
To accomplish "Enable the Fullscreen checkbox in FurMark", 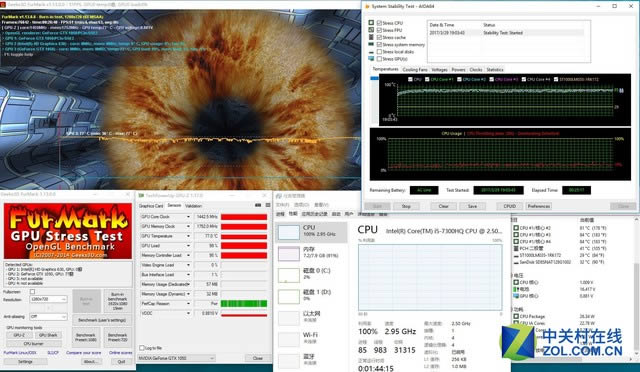I will pyautogui.click(x=32, y=292).
